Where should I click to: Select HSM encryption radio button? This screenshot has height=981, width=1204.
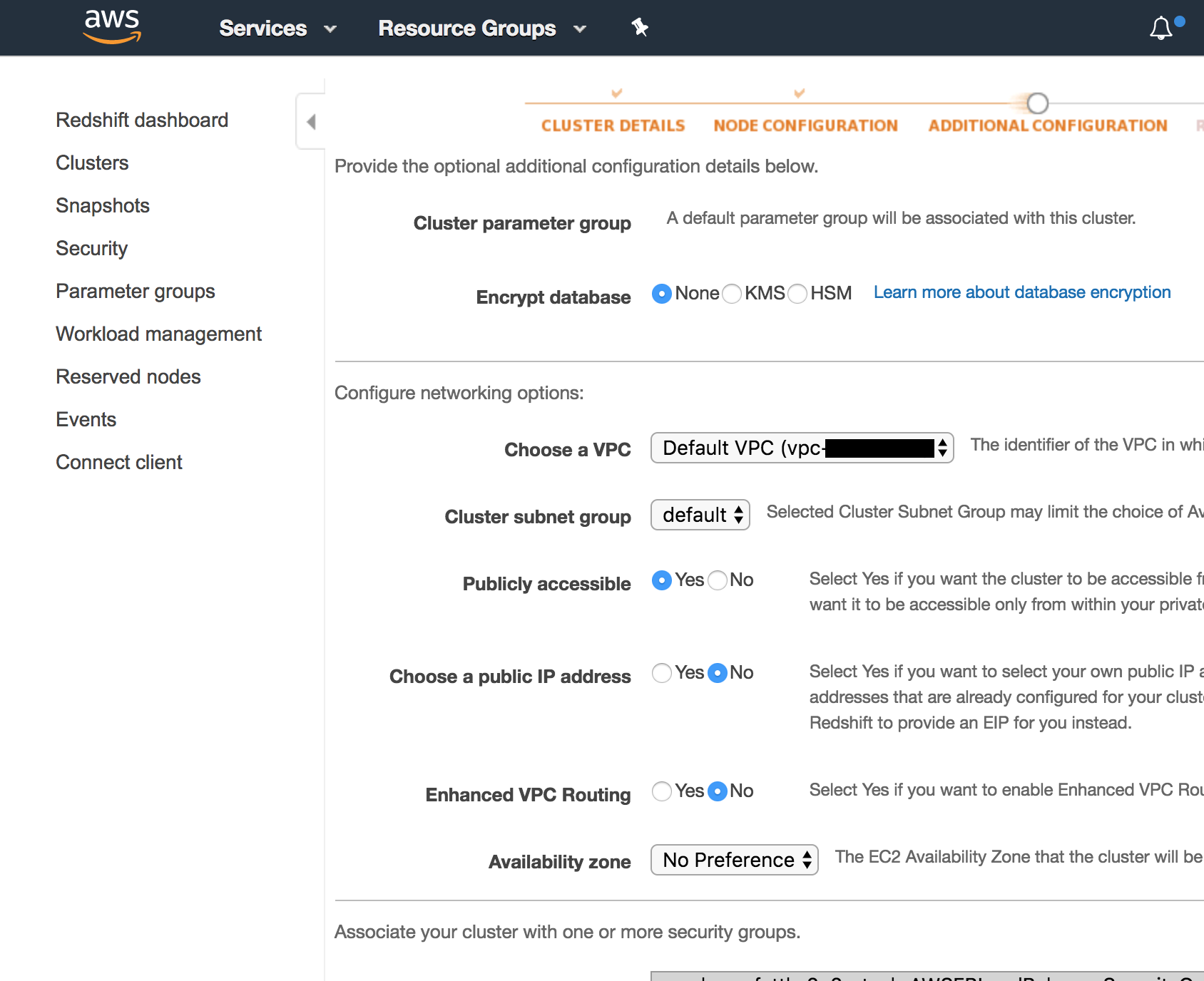point(797,294)
